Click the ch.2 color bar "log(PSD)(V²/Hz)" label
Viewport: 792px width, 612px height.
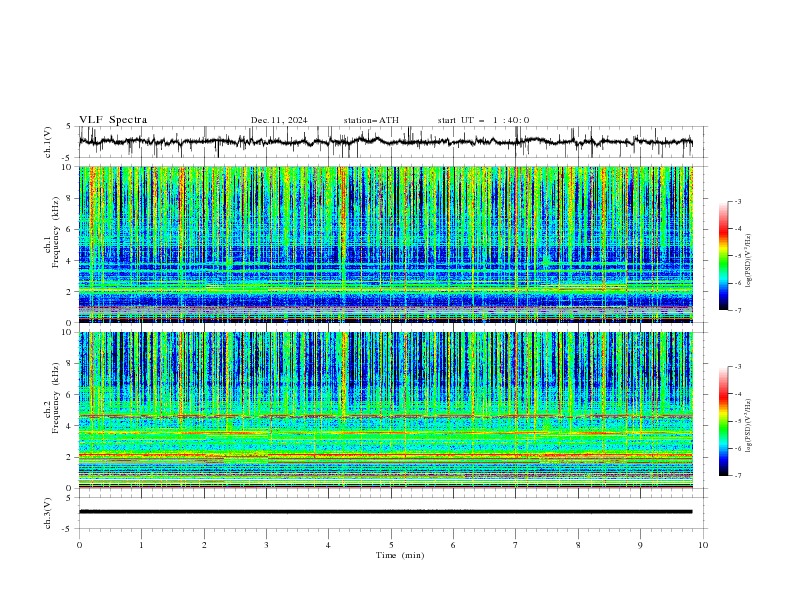pos(749,425)
